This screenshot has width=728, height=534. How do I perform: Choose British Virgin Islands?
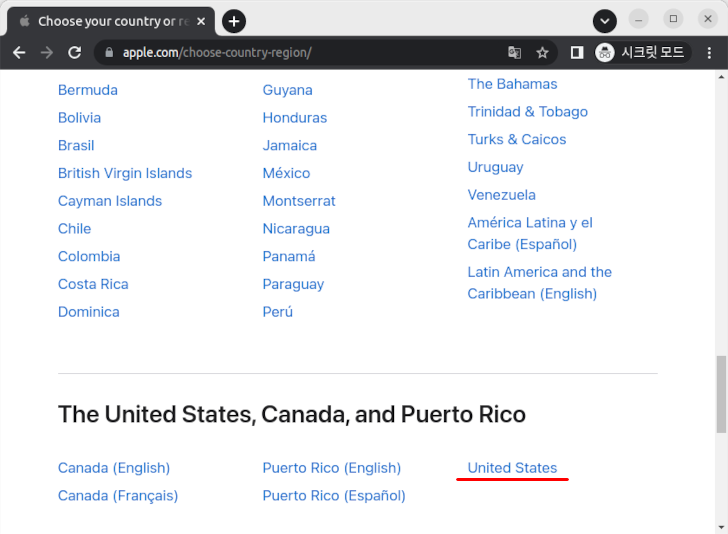pos(125,173)
